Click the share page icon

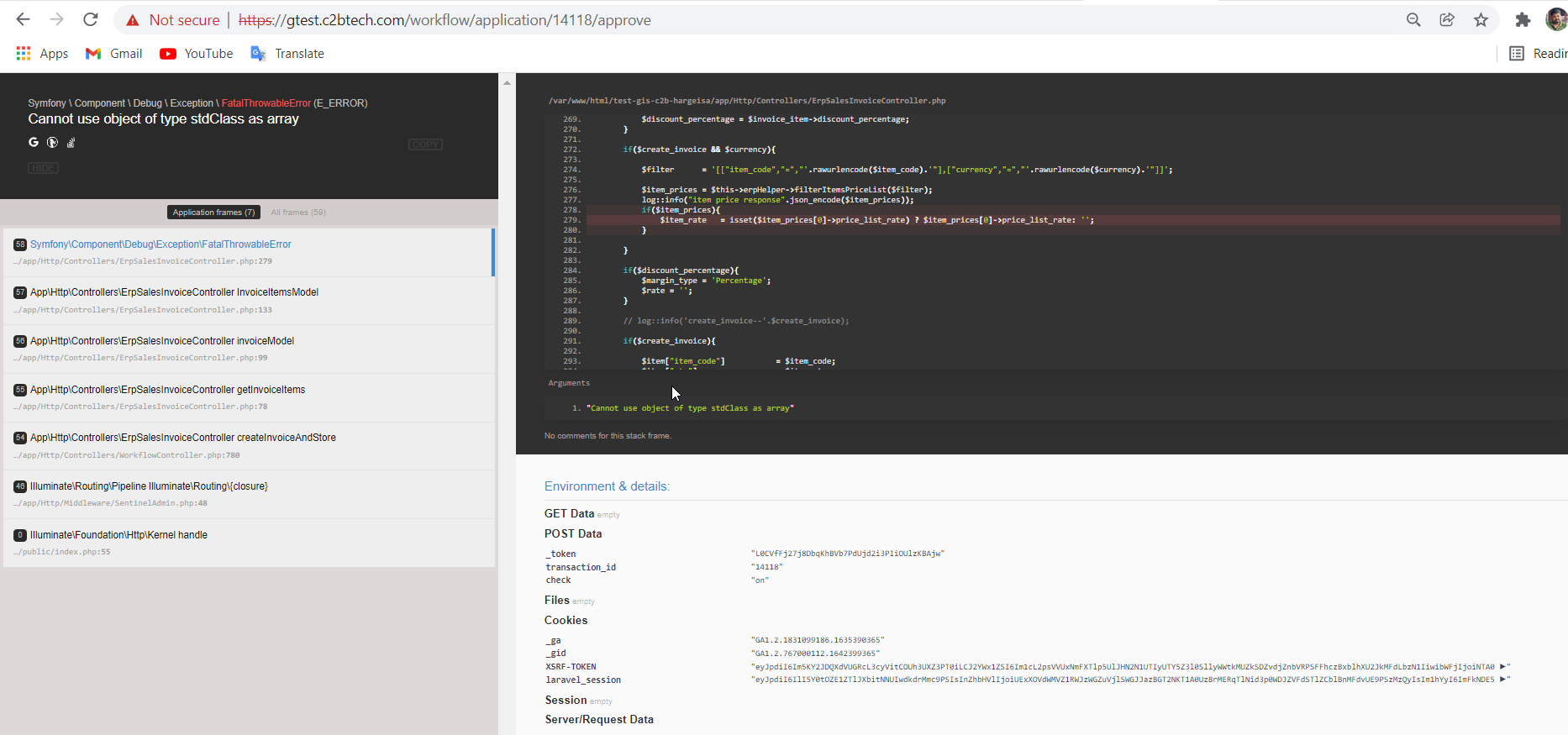[x=1447, y=20]
